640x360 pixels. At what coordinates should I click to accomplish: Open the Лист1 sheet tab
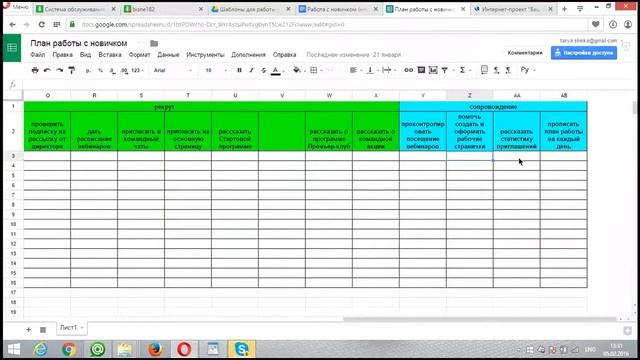click(x=71, y=328)
